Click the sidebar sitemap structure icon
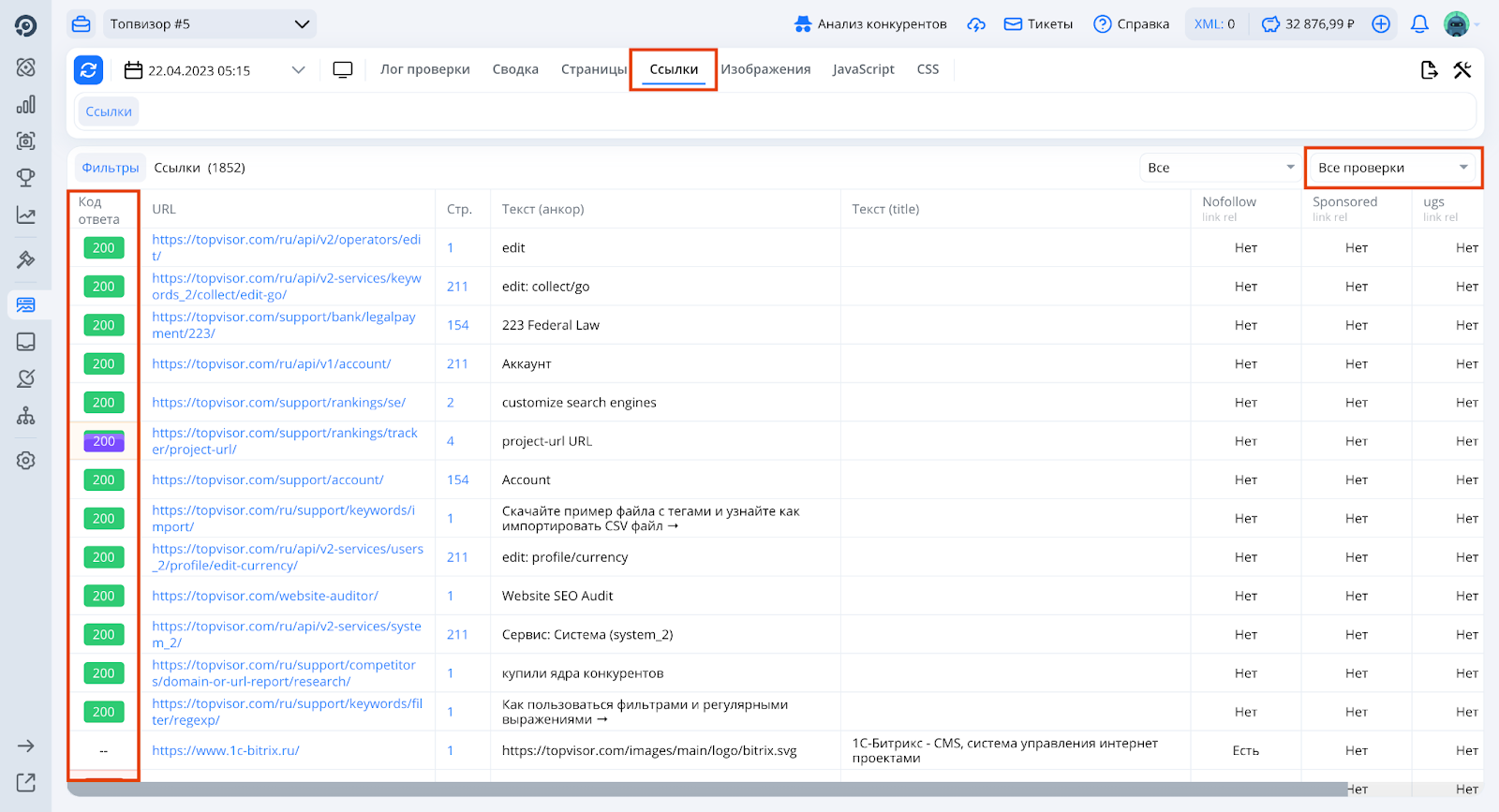This screenshot has width=1499, height=812. (x=26, y=416)
